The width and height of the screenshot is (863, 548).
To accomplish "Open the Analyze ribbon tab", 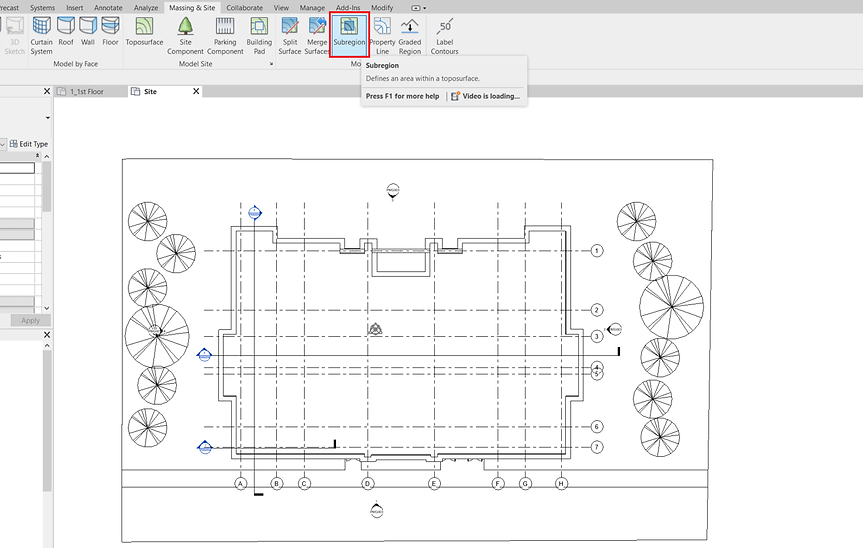I will (146, 8).
